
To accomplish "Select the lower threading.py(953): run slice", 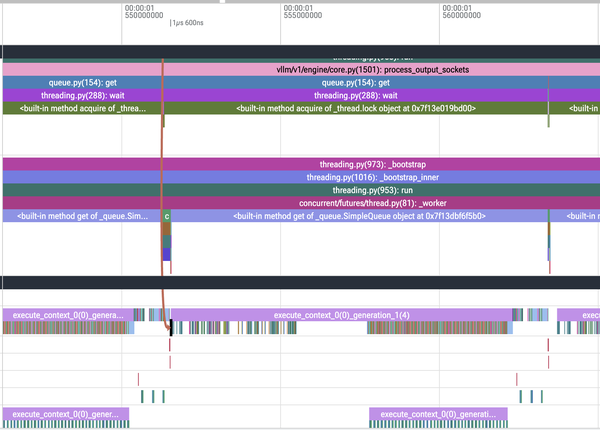I will pos(302,190).
